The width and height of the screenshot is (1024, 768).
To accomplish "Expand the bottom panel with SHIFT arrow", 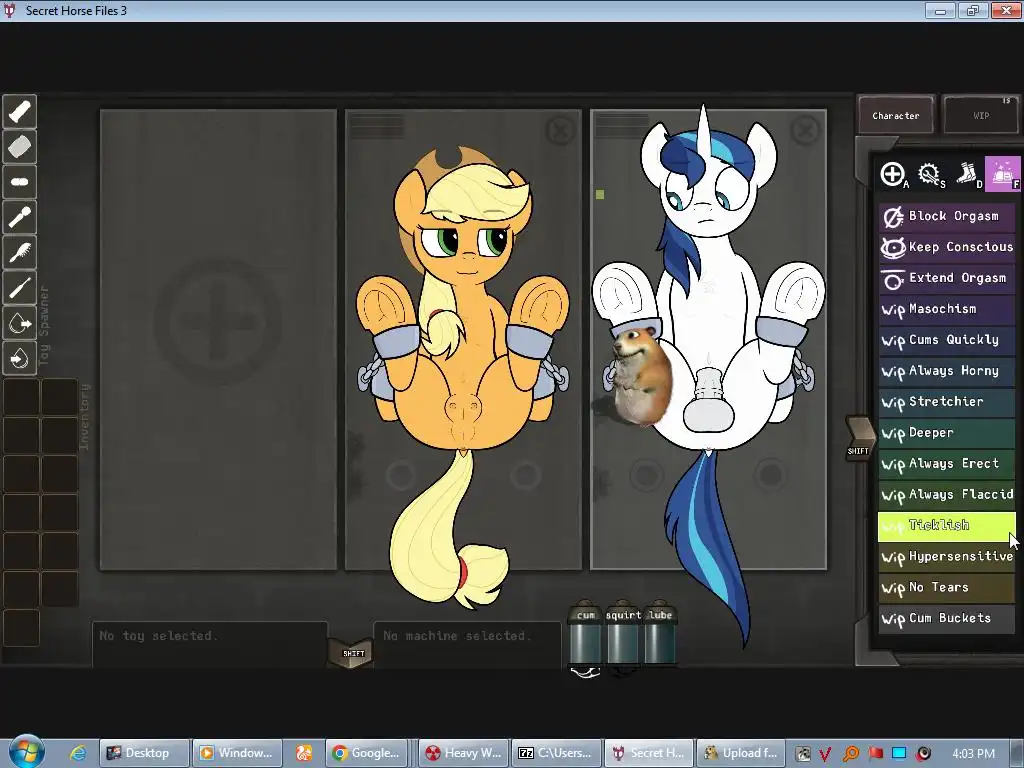I will (x=353, y=652).
